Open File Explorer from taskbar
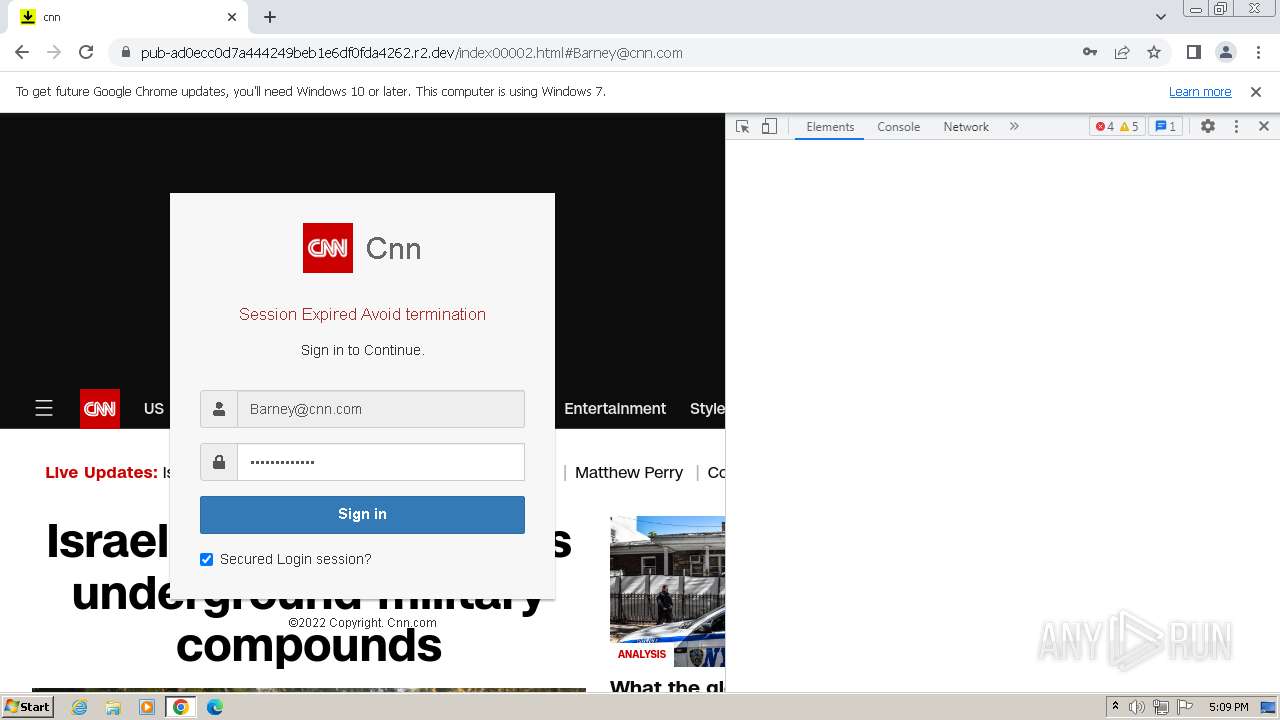 113,707
